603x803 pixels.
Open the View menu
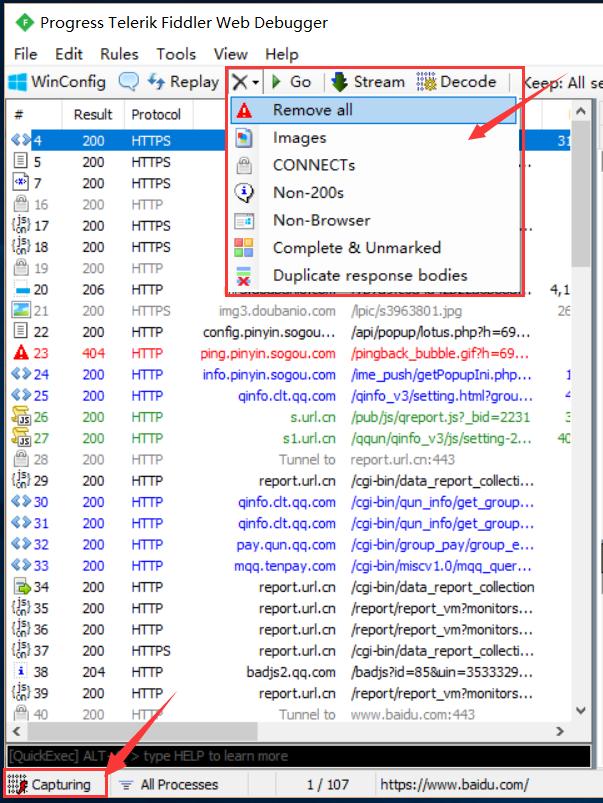[x=231, y=54]
